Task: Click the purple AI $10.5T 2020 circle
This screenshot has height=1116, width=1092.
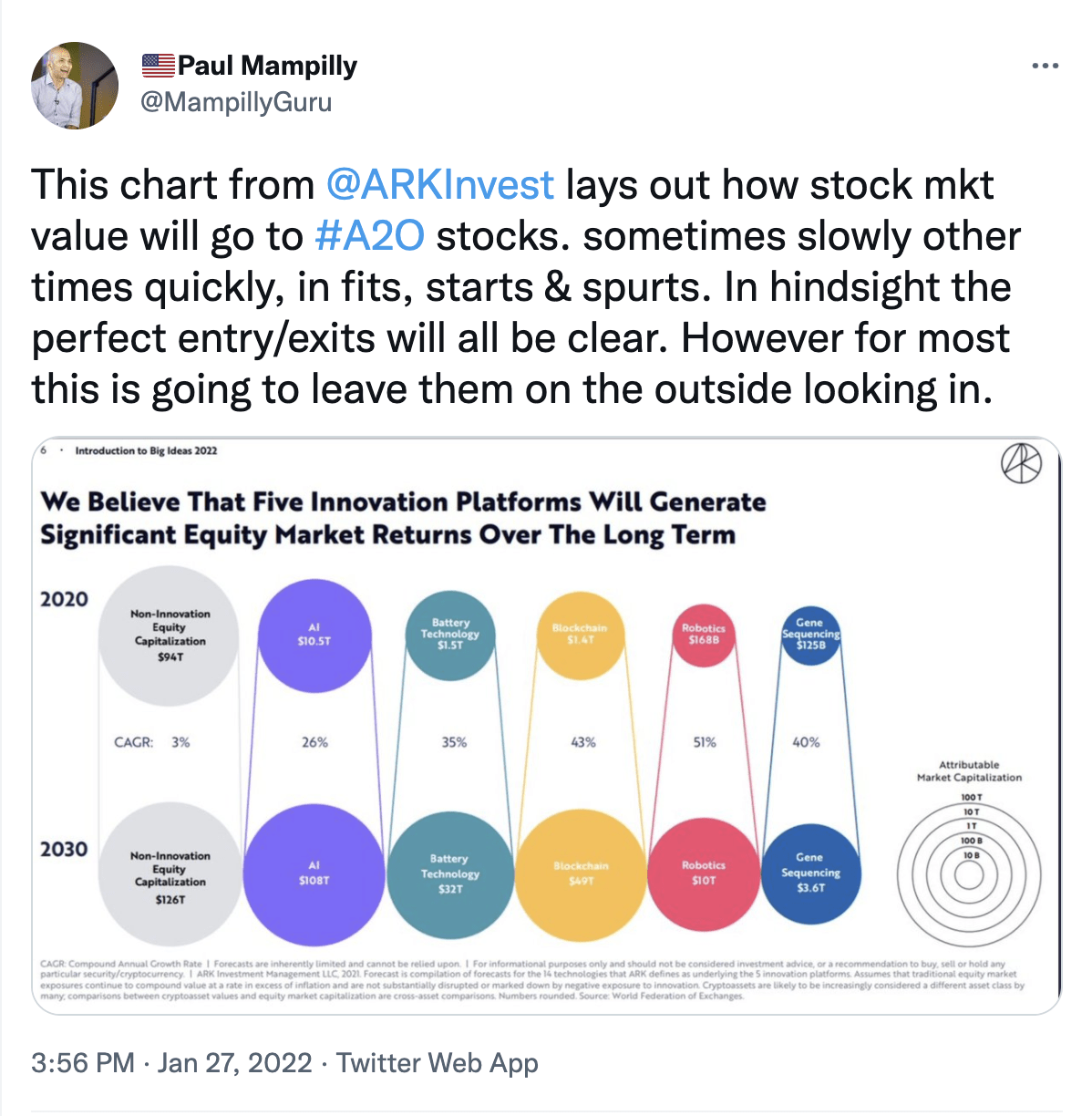Action: 314,635
